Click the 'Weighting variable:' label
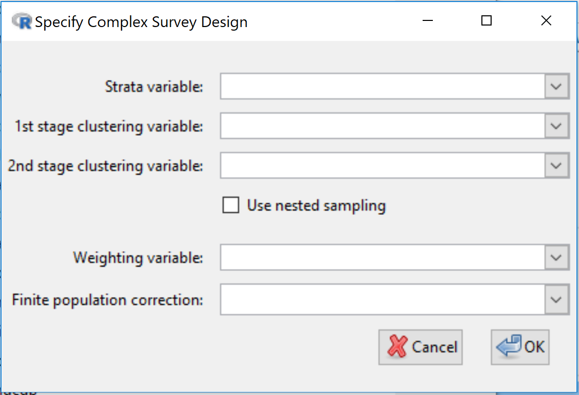 point(138,258)
